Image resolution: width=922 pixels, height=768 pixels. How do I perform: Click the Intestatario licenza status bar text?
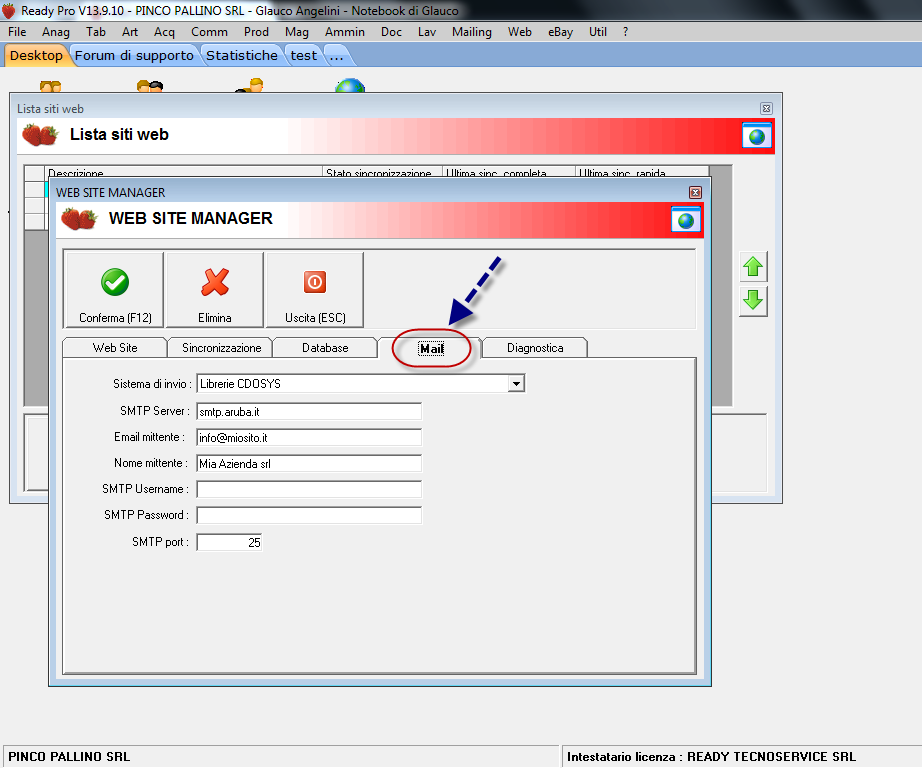[711, 756]
